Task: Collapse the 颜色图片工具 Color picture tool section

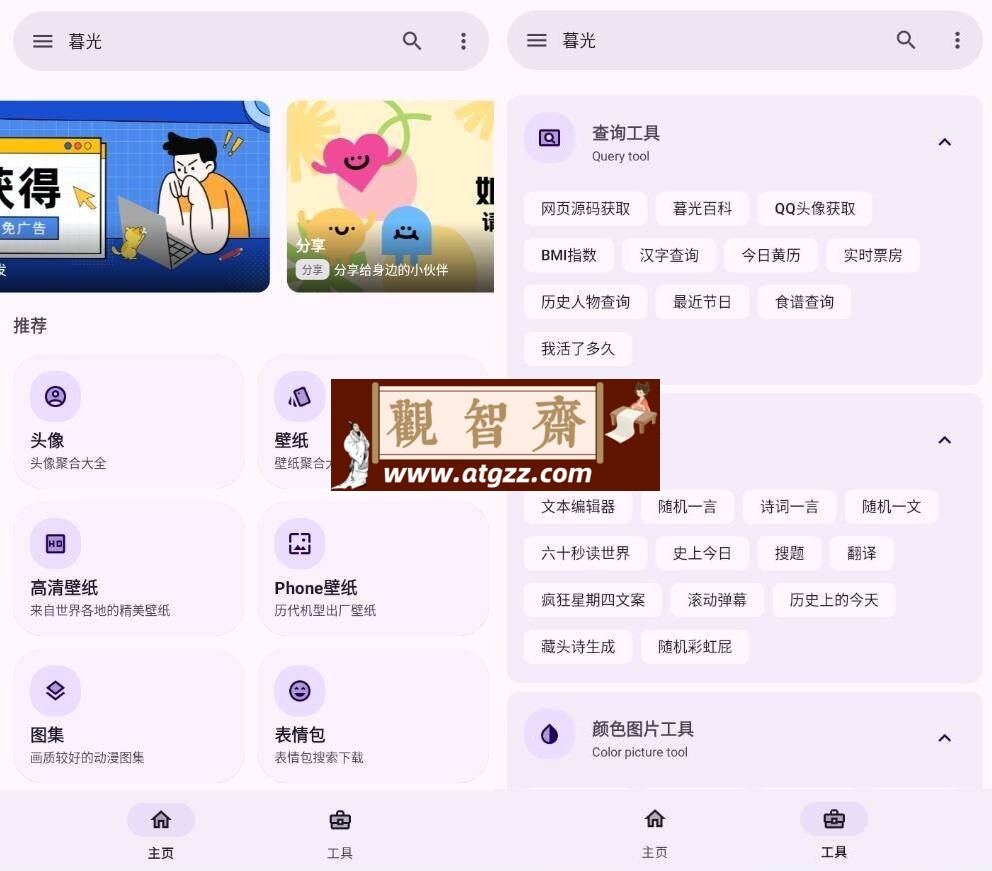Action: (x=945, y=738)
